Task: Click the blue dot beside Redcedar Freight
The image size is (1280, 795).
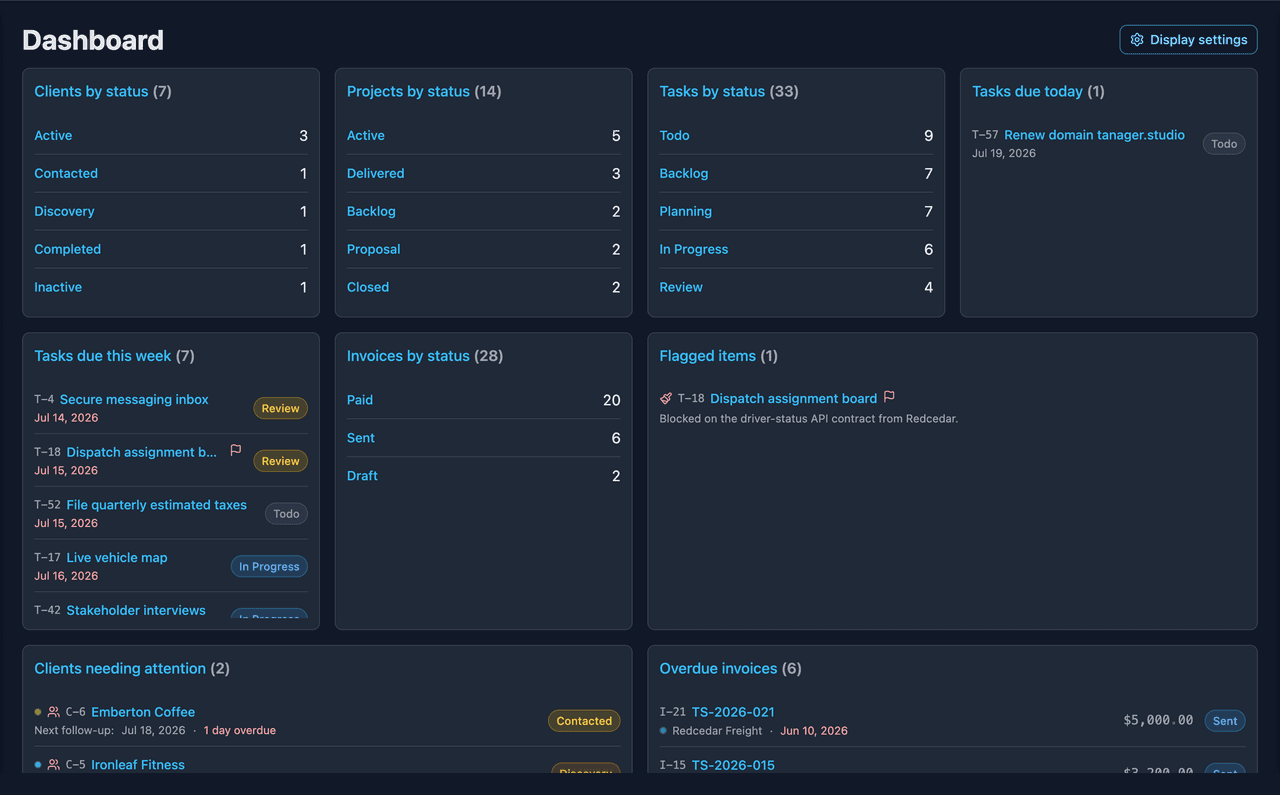Action: (664, 731)
